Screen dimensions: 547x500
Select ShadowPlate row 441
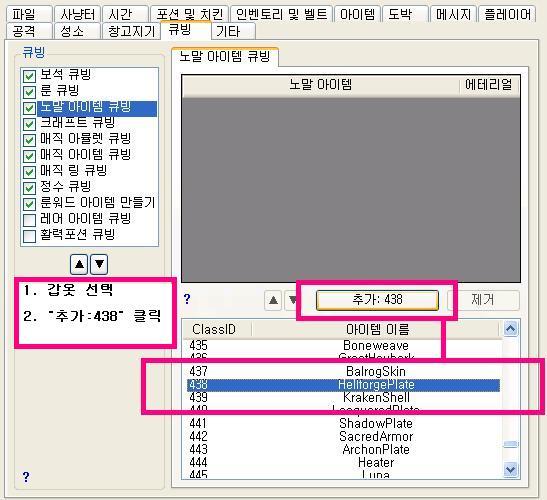click(x=343, y=423)
